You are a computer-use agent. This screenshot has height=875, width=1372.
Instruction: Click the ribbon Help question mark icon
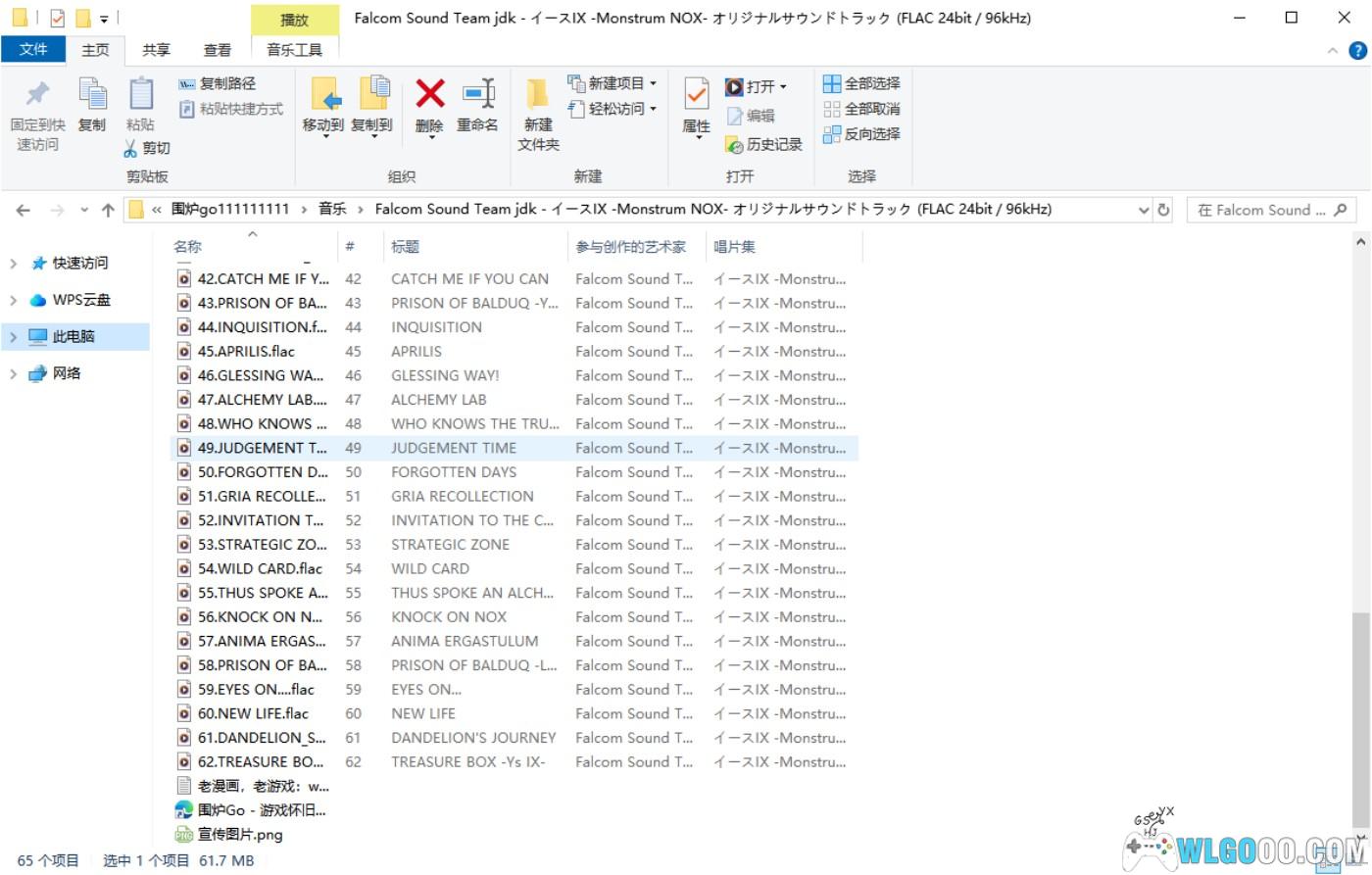pyautogui.click(x=1357, y=51)
